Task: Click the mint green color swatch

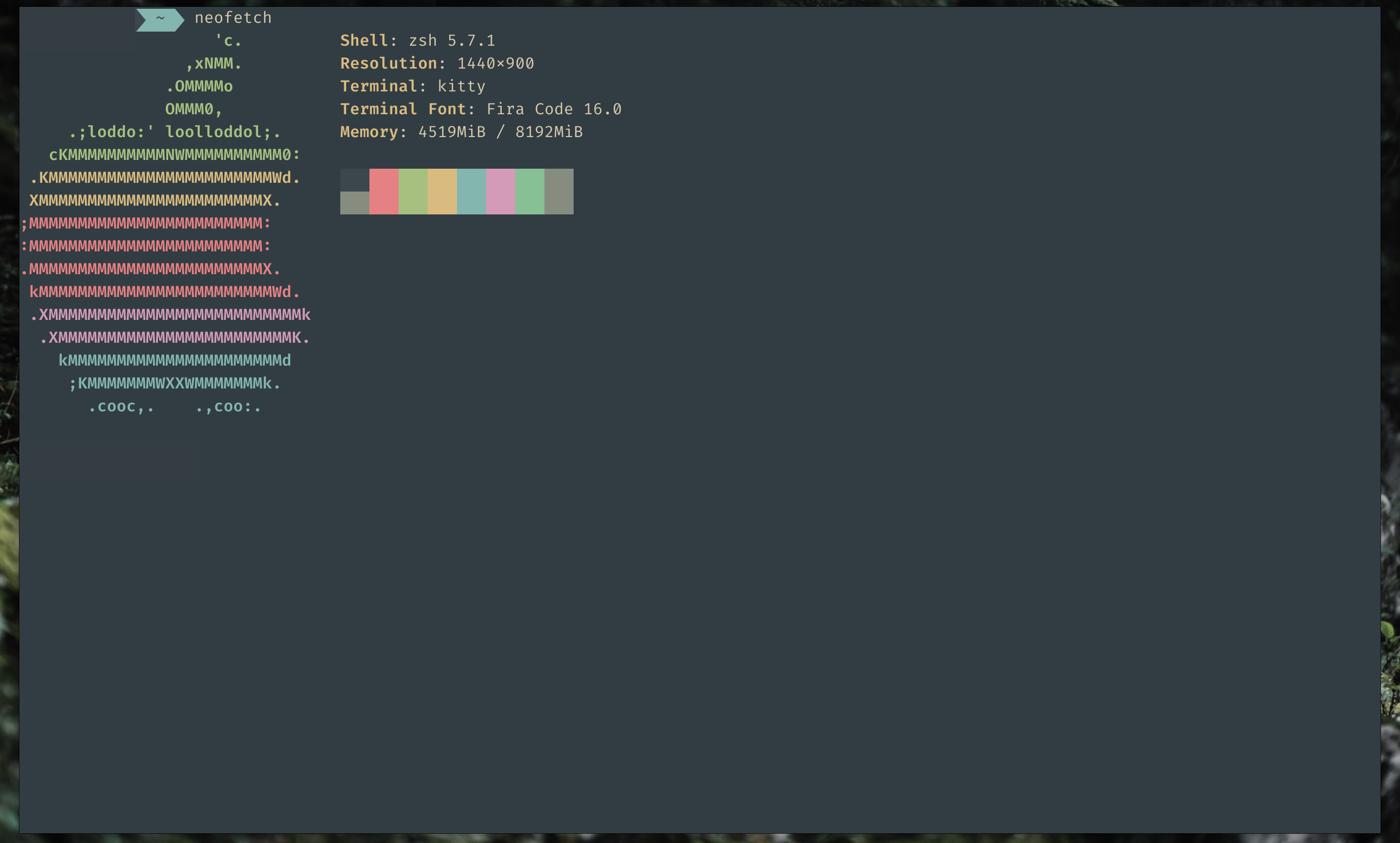Action: point(529,192)
